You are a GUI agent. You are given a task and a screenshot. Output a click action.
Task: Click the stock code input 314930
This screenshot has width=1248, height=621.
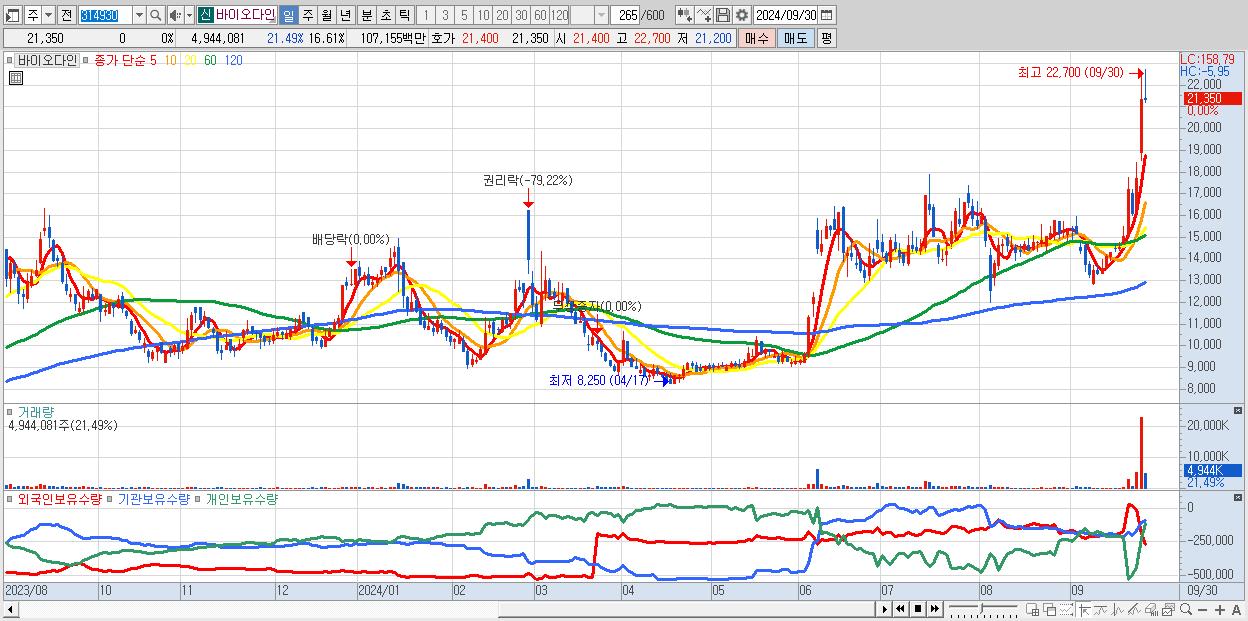(106, 16)
